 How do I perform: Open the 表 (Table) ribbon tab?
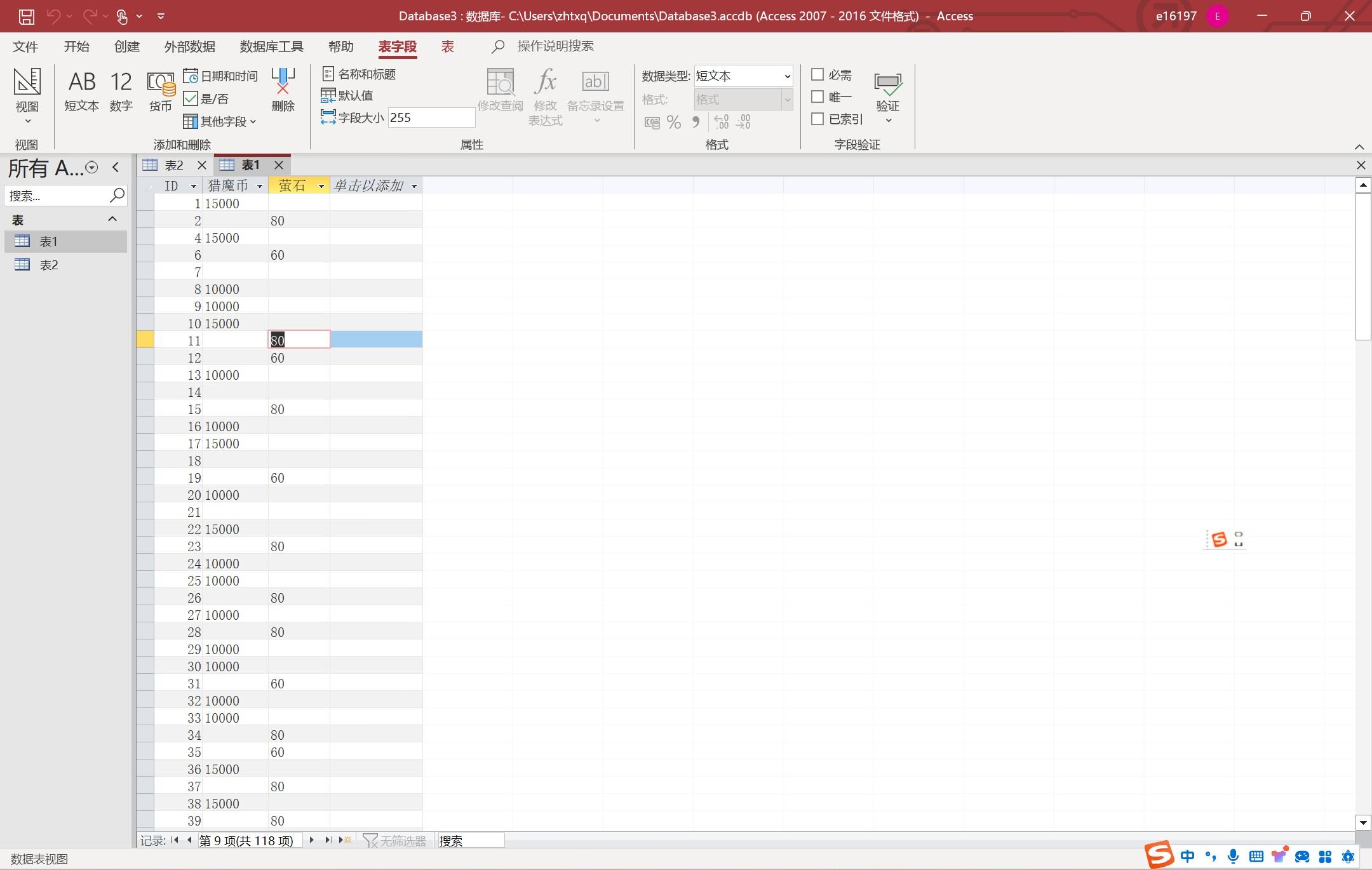pos(448,46)
